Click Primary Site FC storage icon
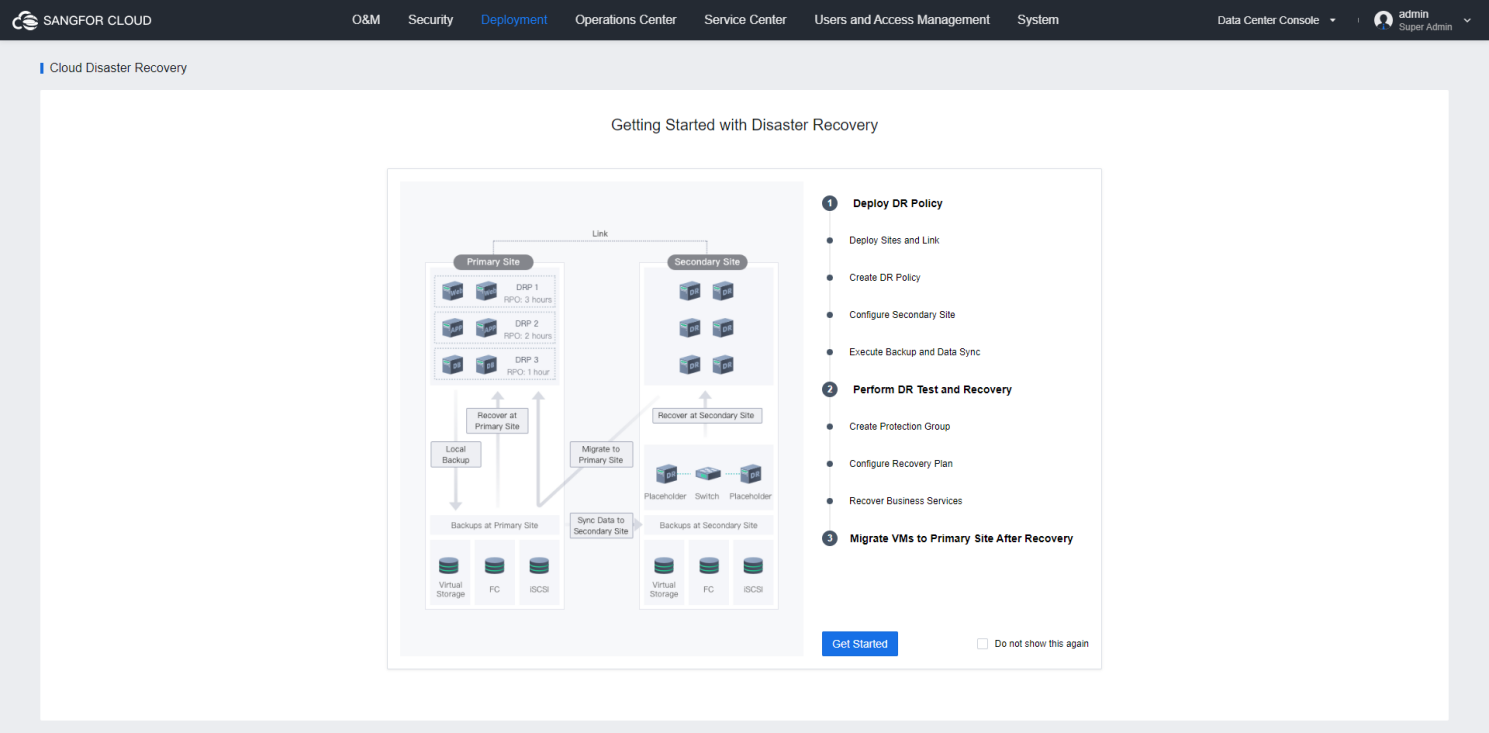 tap(494, 565)
